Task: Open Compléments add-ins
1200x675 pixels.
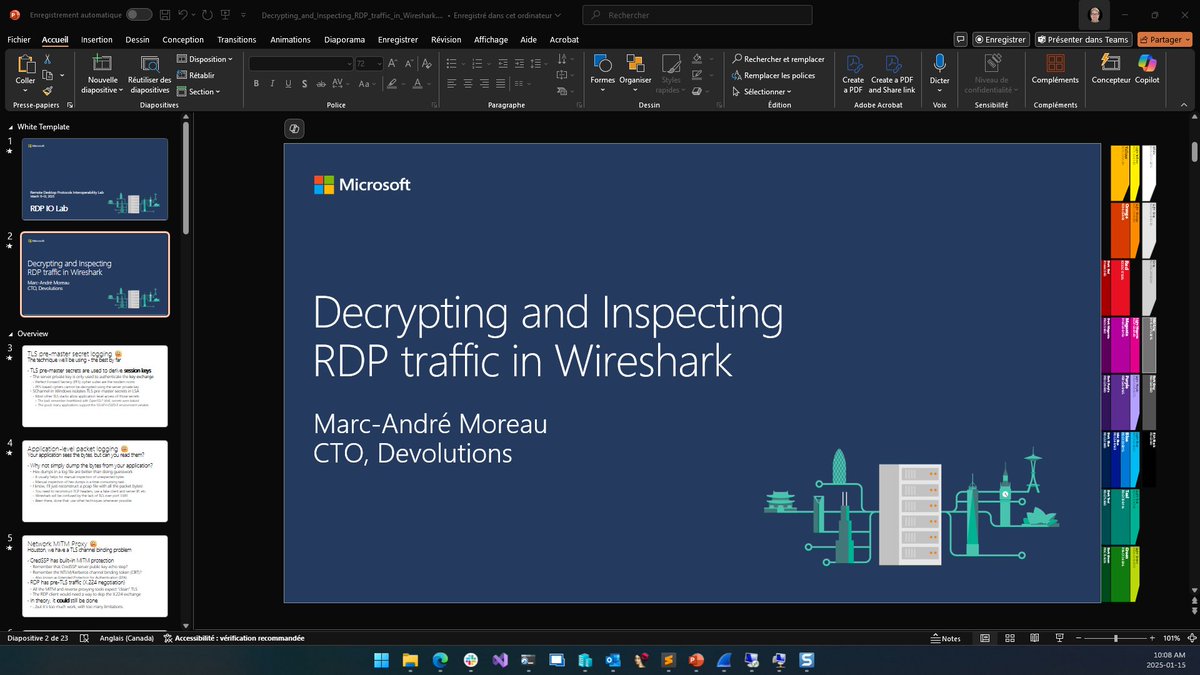Action: coord(1055,69)
